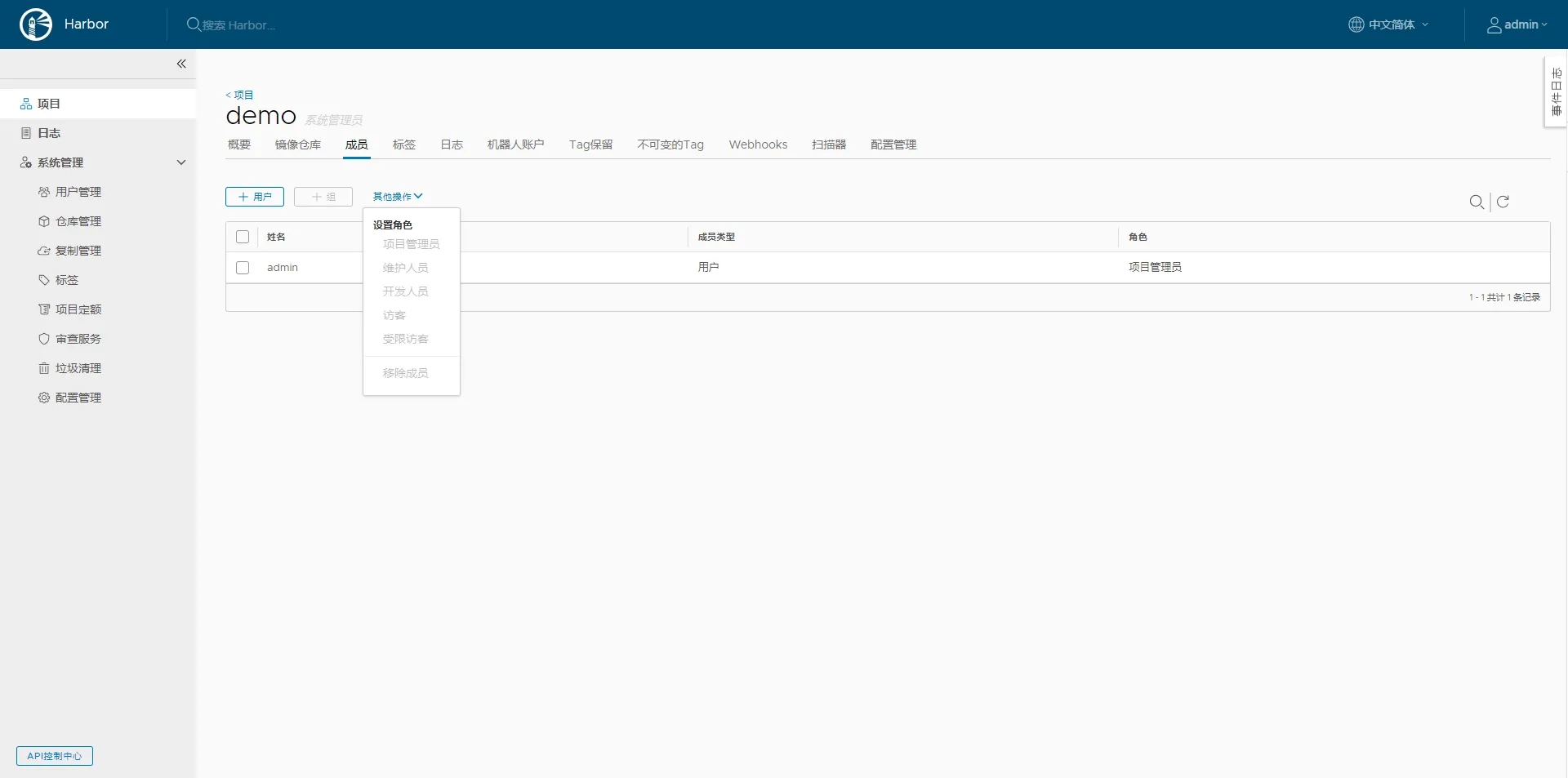
Task: Click the 搜索 Harbor search field
Action: tap(239, 25)
